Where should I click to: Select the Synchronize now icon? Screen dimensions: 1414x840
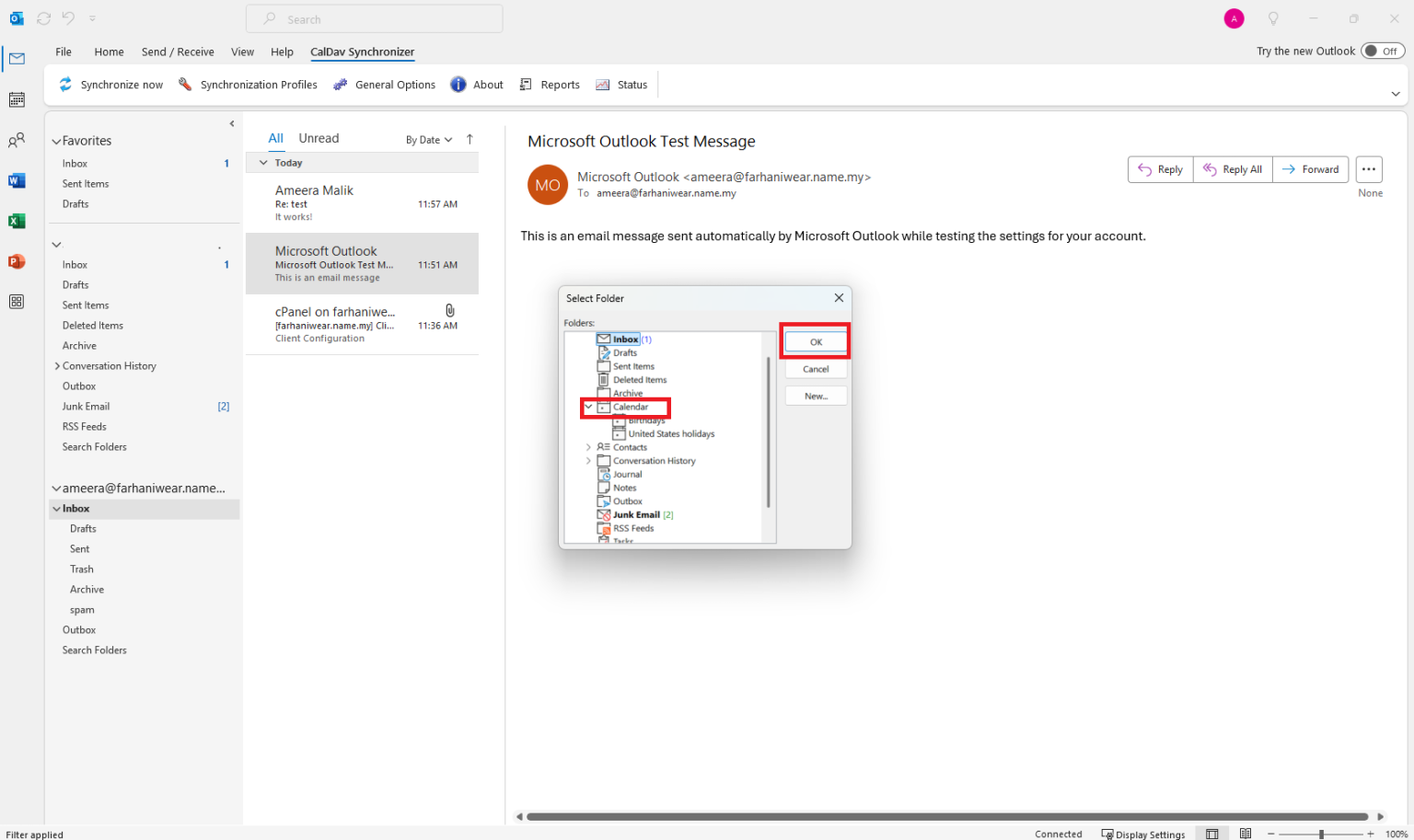[65, 85]
